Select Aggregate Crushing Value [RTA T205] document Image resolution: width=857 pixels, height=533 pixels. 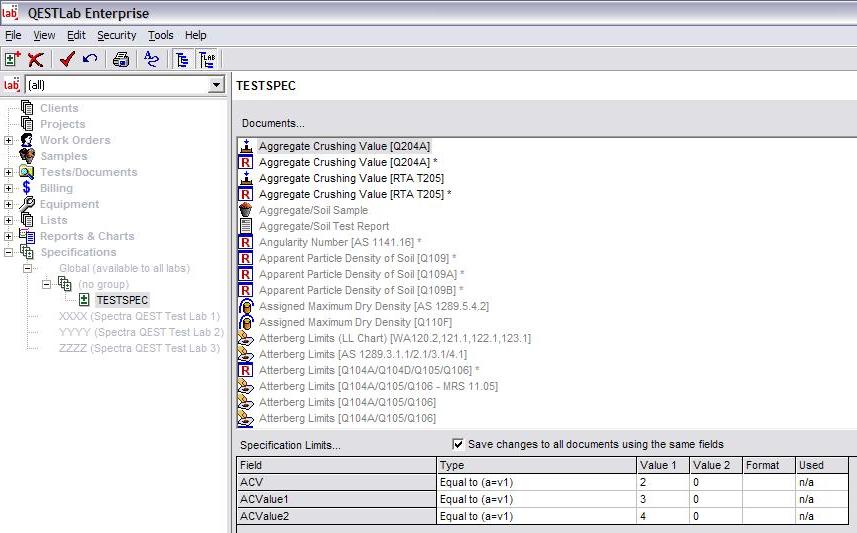pos(351,178)
